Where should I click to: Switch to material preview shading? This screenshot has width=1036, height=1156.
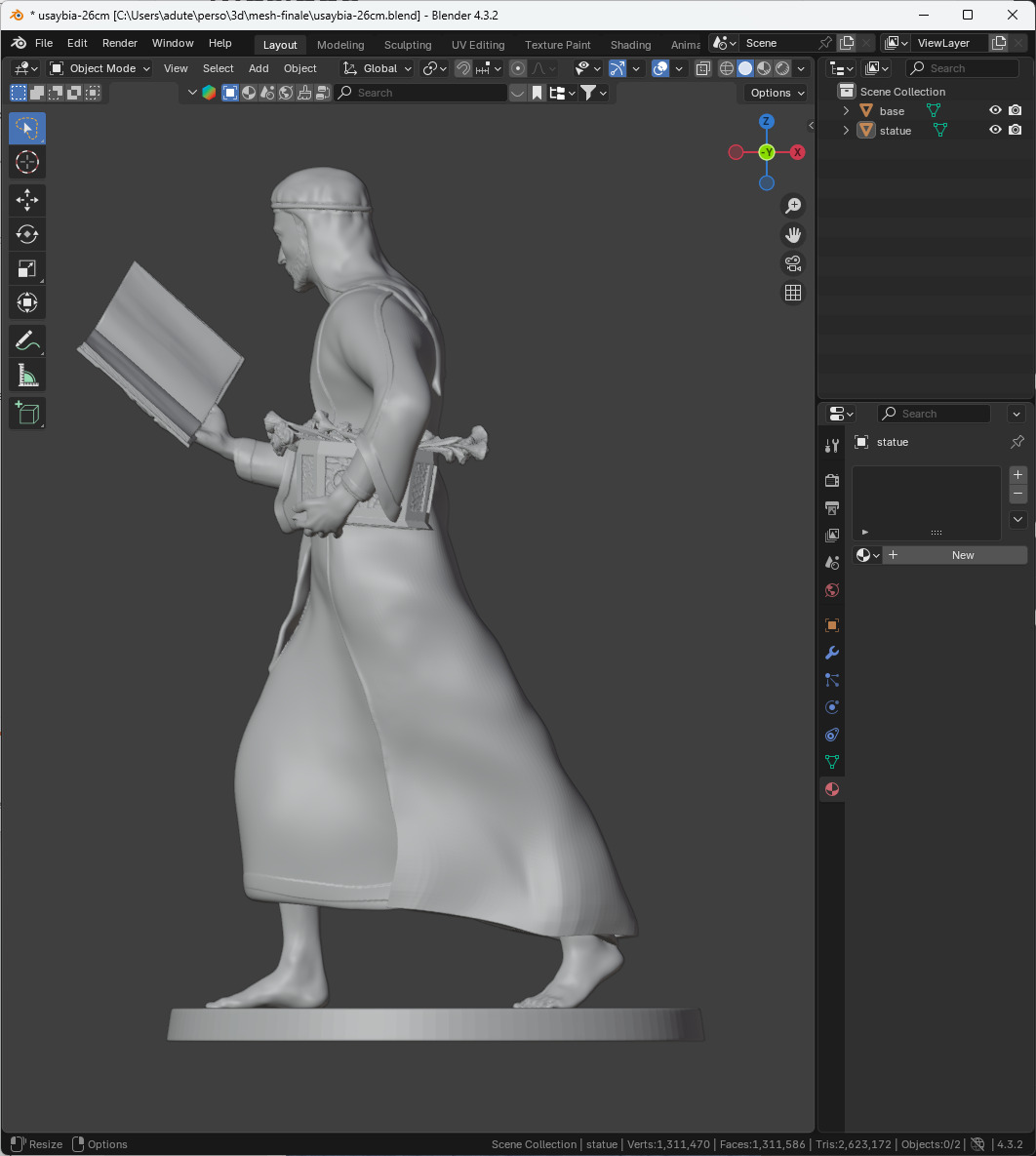[x=764, y=68]
